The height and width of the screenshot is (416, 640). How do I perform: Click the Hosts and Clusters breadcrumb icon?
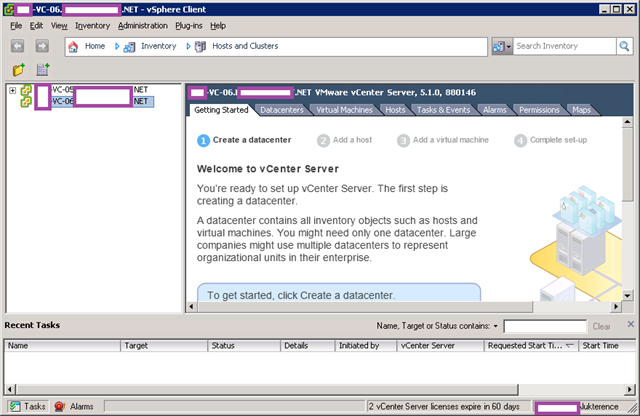point(200,47)
